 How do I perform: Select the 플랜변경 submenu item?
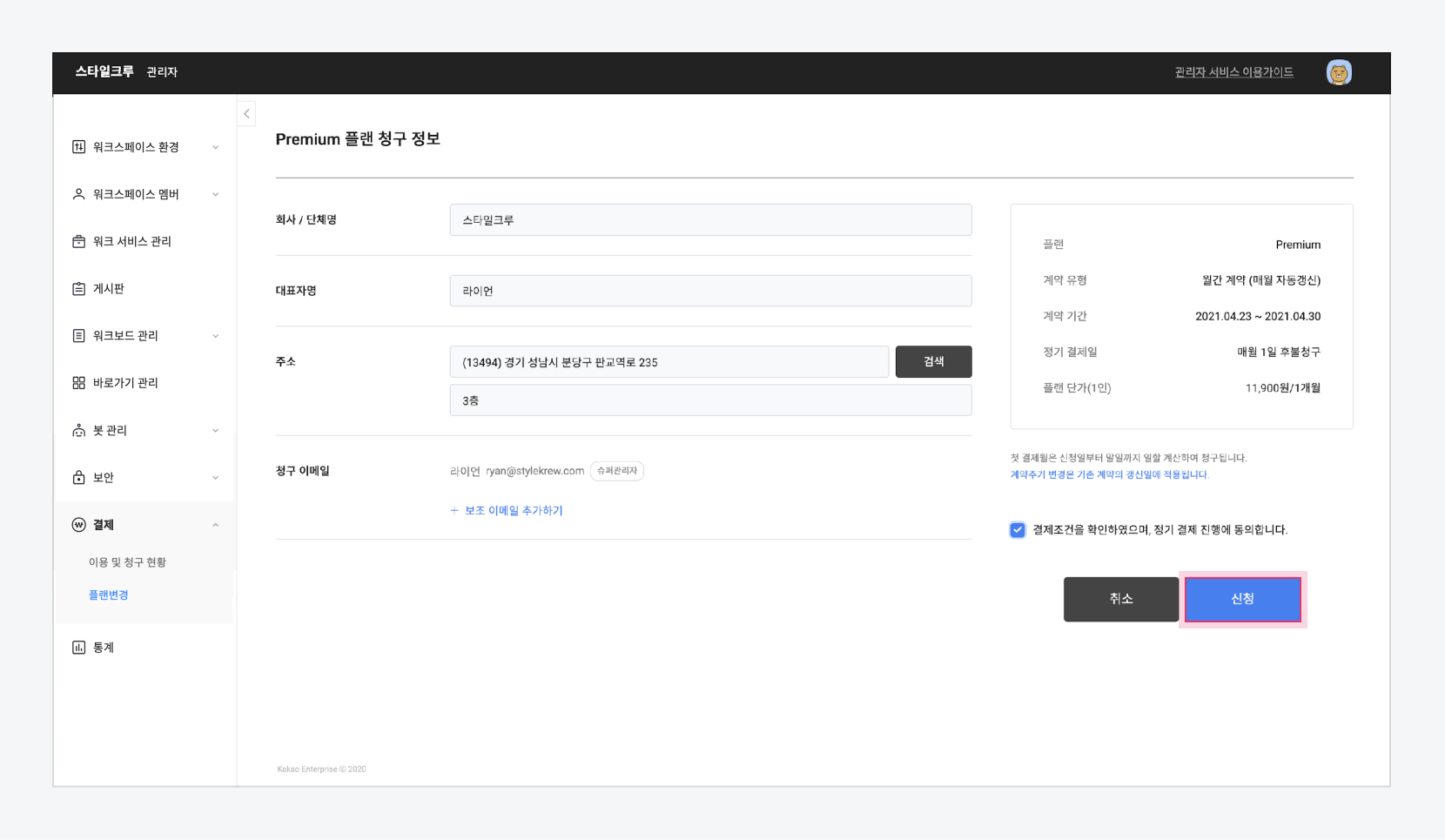(x=109, y=595)
